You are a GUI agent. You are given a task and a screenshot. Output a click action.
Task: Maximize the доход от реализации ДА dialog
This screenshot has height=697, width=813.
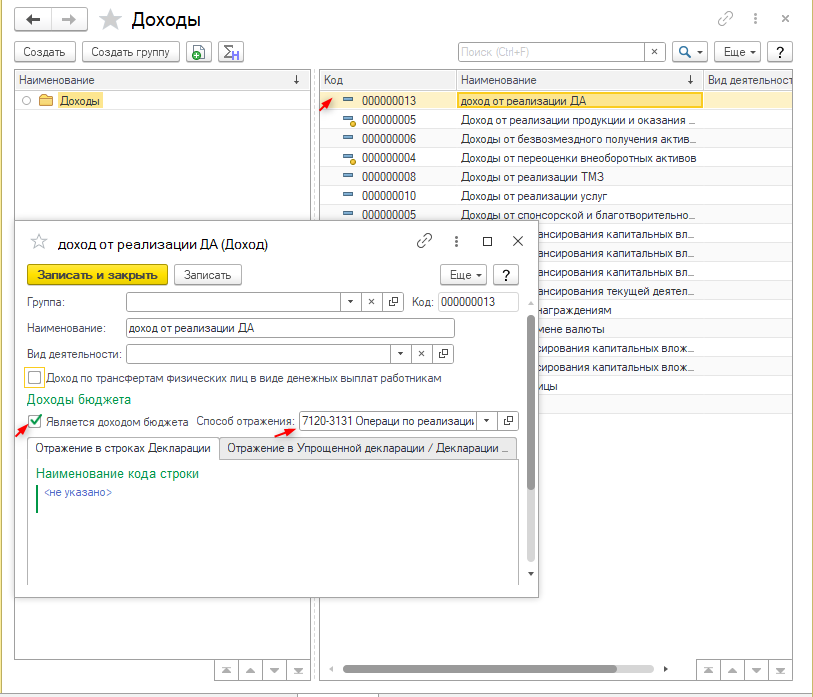[487, 241]
